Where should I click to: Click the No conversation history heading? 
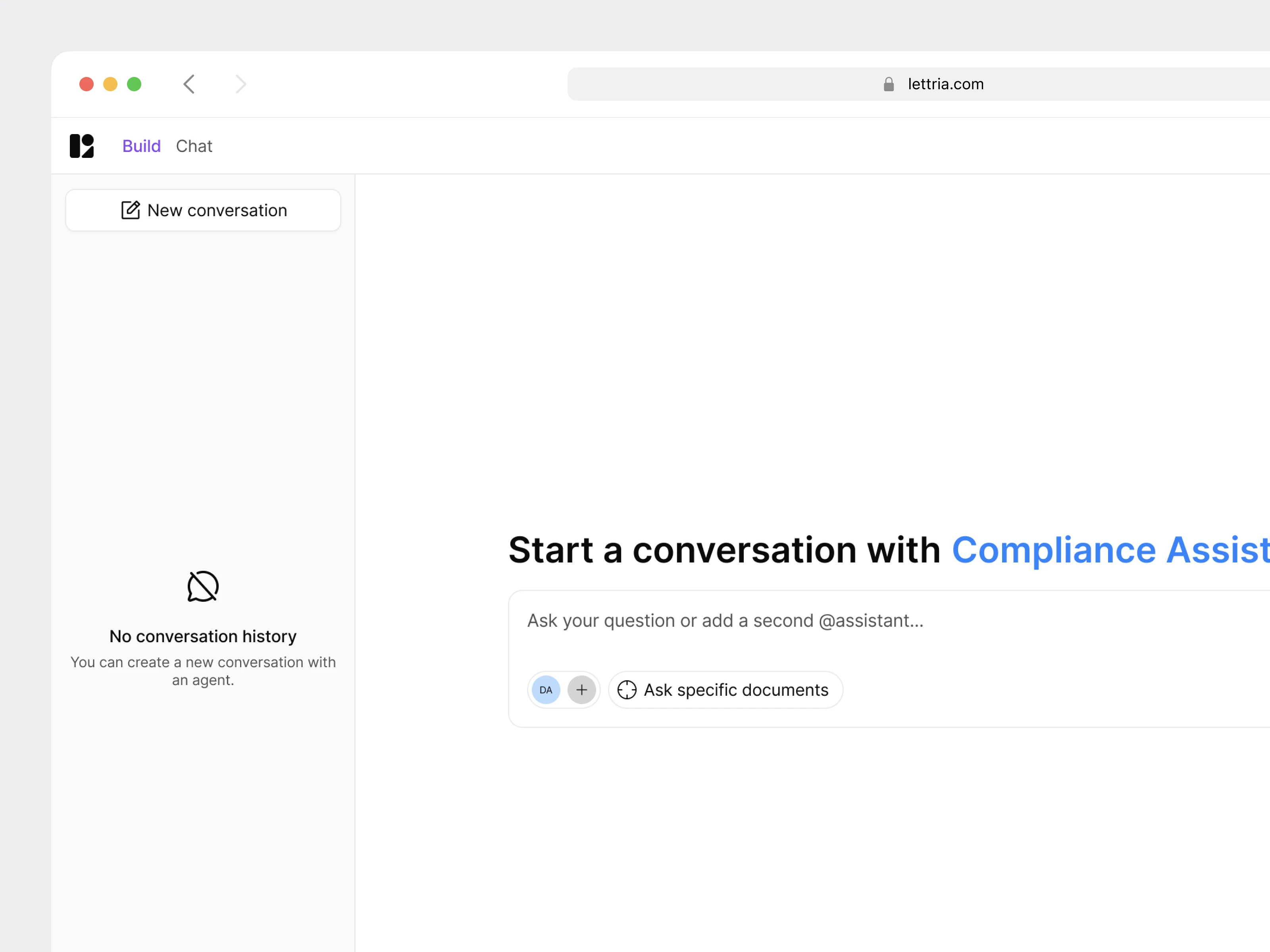pyautogui.click(x=203, y=636)
